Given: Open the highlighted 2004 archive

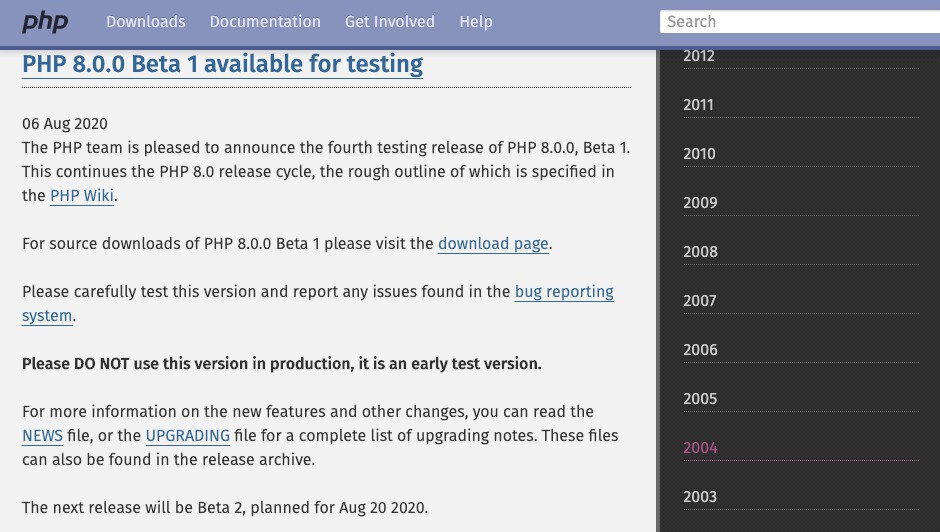Looking at the screenshot, I should pyautogui.click(x=700, y=448).
